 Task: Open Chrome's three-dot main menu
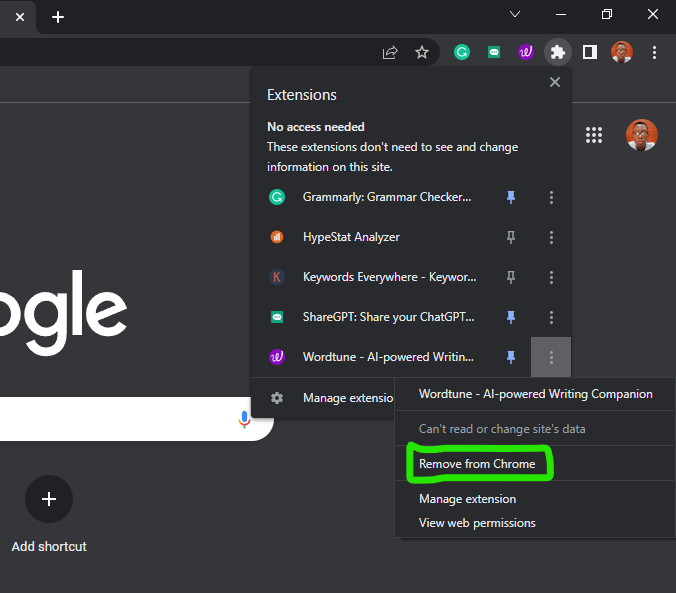pyautogui.click(x=654, y=52)
